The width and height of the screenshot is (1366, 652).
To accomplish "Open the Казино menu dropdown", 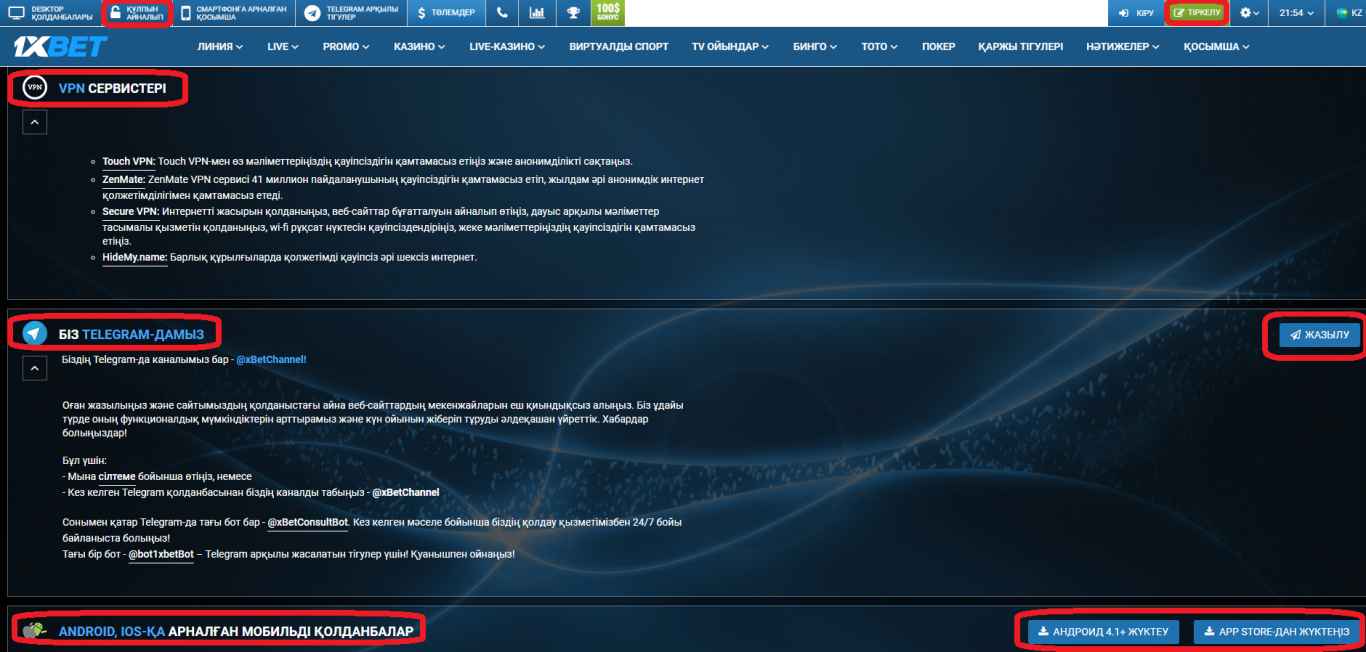I will [x=419, y=47].
